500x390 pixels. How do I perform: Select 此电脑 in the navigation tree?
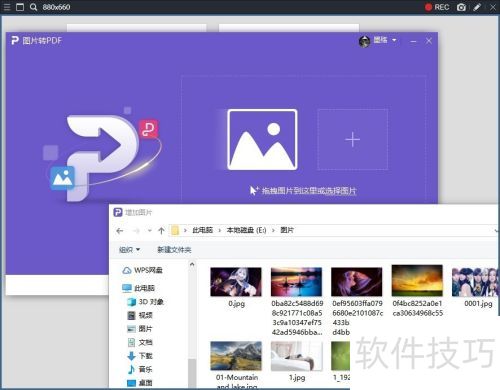[138, 288]
